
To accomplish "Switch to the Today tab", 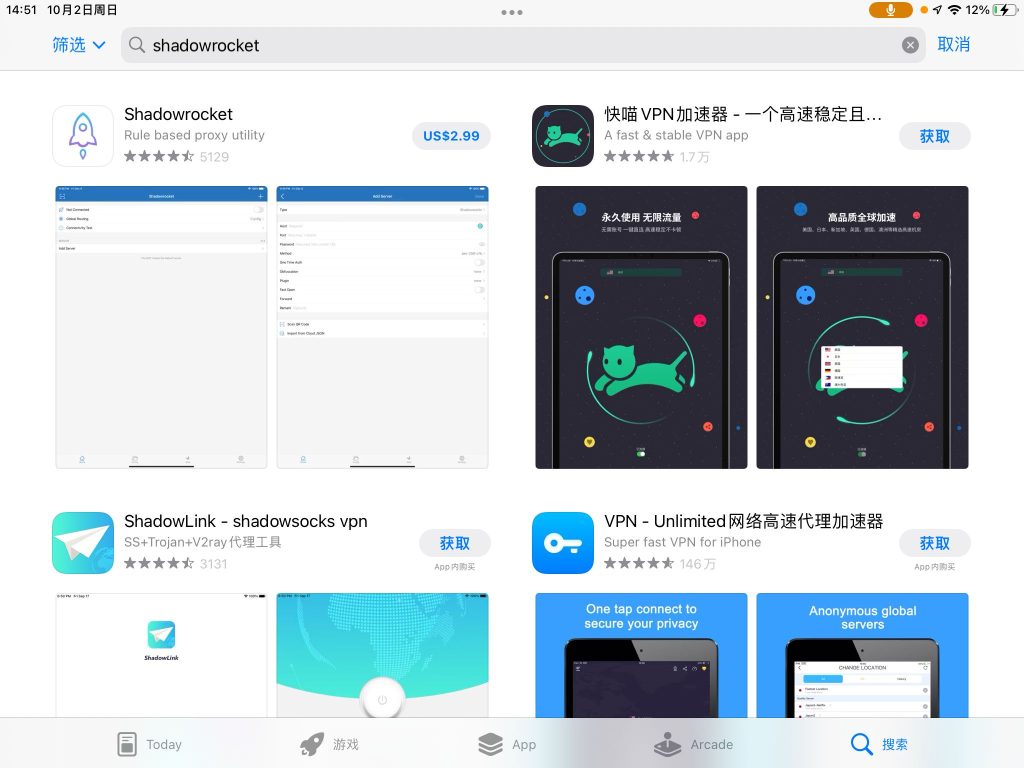I will [149, 744].
